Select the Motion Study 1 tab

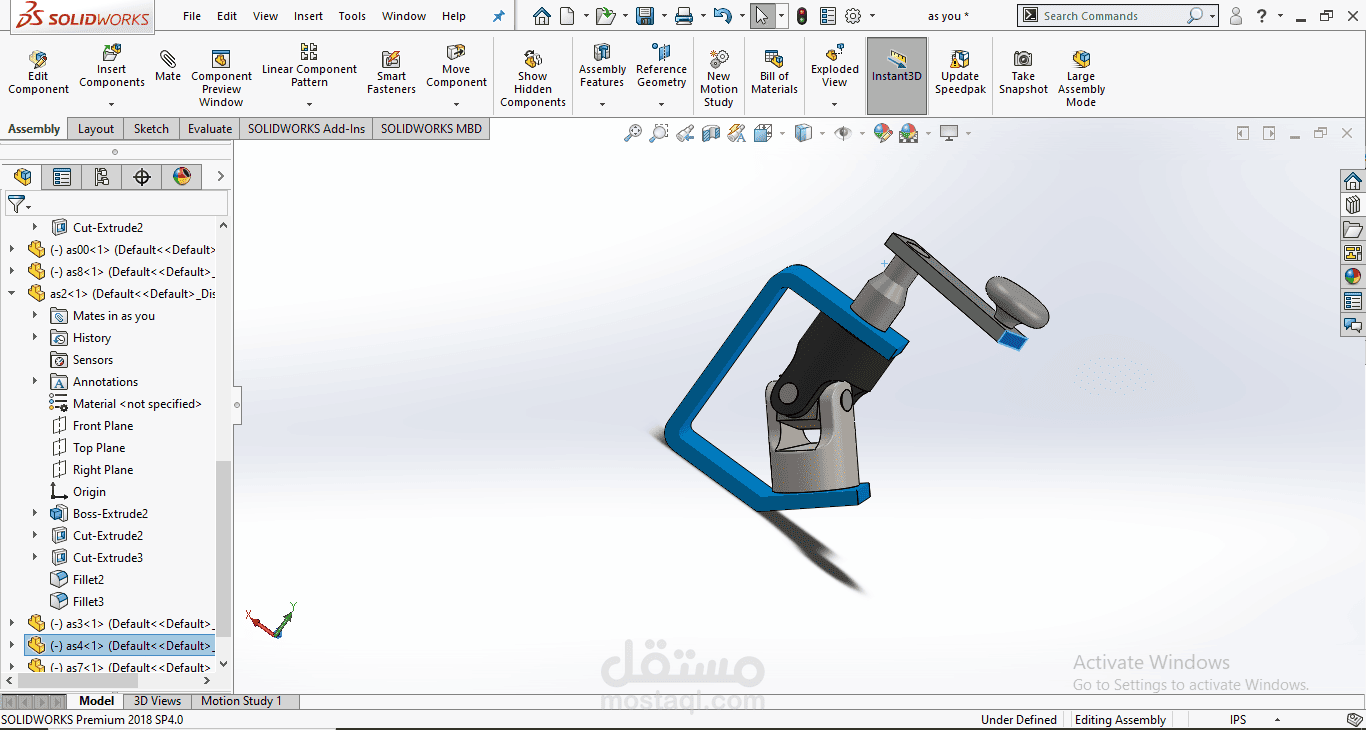coord(241,701)
